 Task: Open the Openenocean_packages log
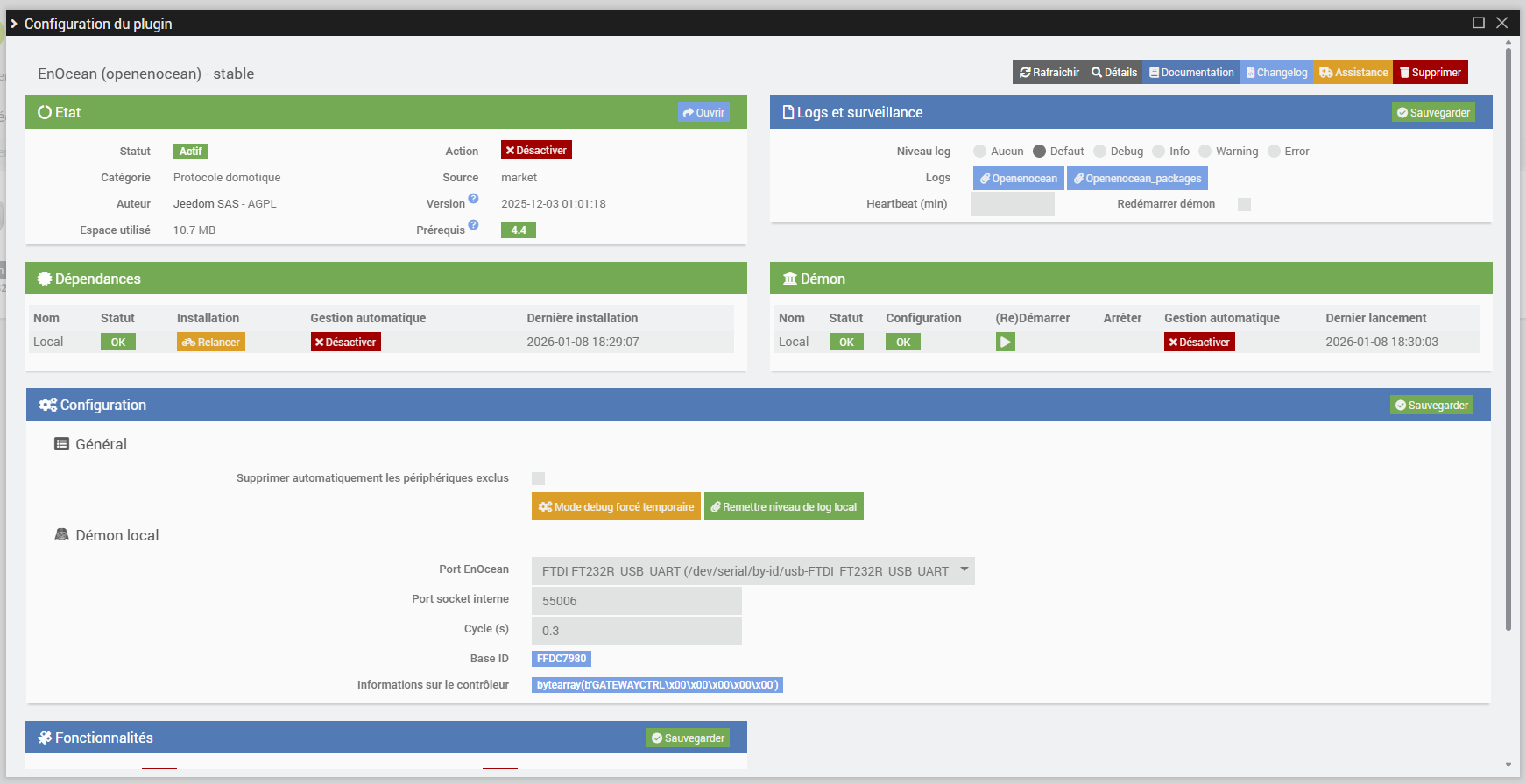1137,178
